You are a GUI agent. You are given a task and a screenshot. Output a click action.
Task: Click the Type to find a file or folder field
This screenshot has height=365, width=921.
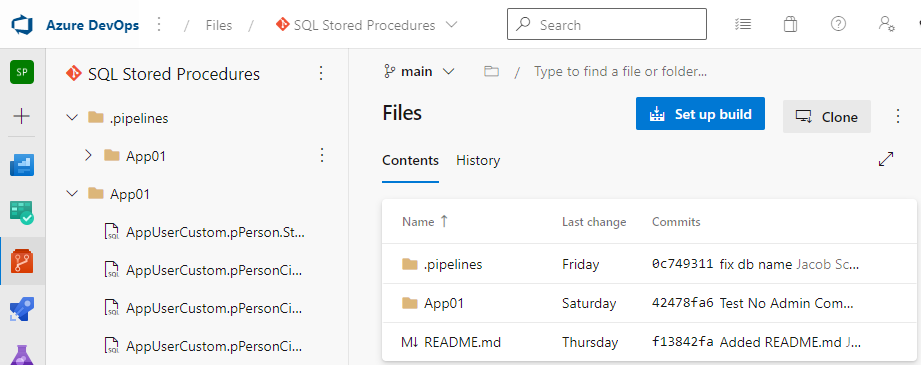coord(620,72)
